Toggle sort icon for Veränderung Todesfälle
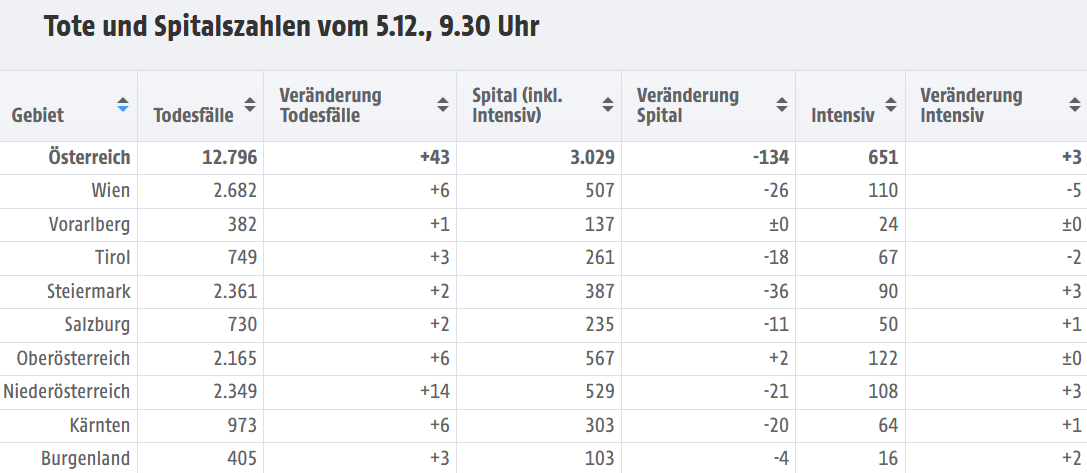 (x=442, y=105)
